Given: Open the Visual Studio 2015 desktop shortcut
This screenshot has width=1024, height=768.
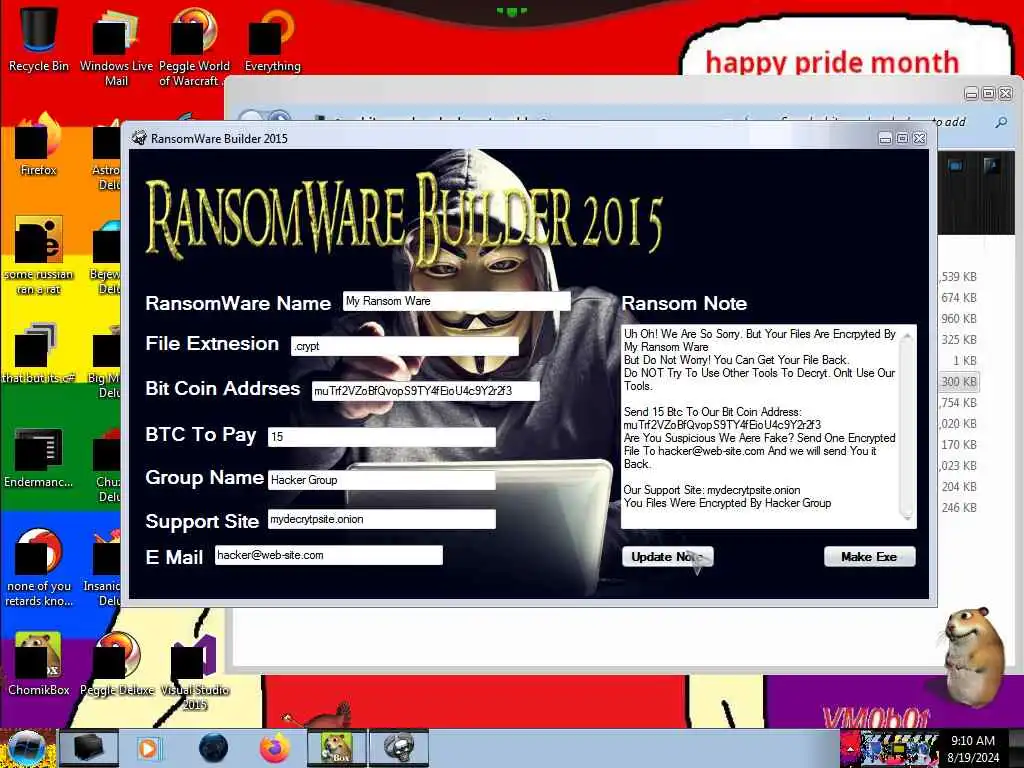Looking at the screenshot, I should click(195, 673).
